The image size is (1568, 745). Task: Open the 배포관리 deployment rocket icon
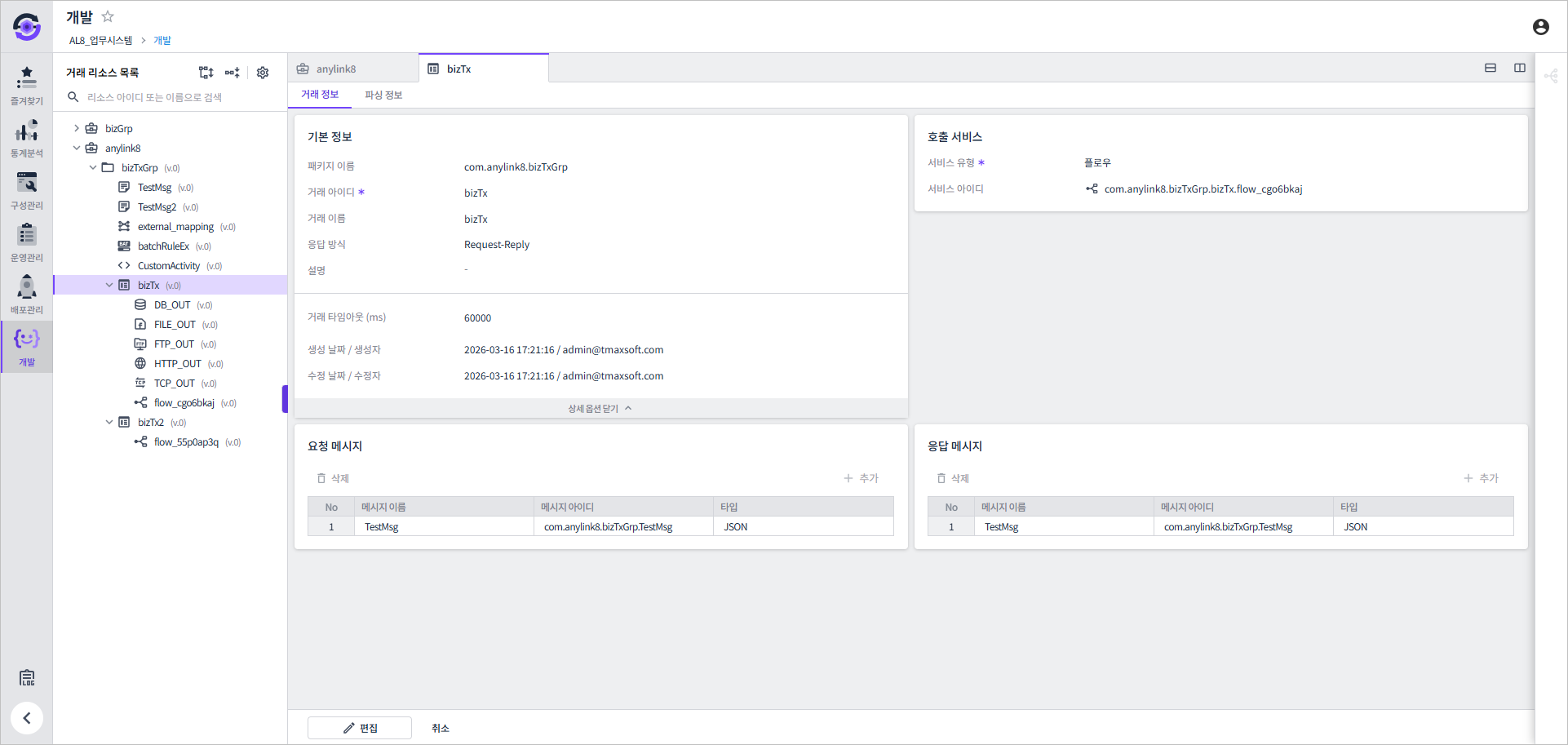point(27,295)
